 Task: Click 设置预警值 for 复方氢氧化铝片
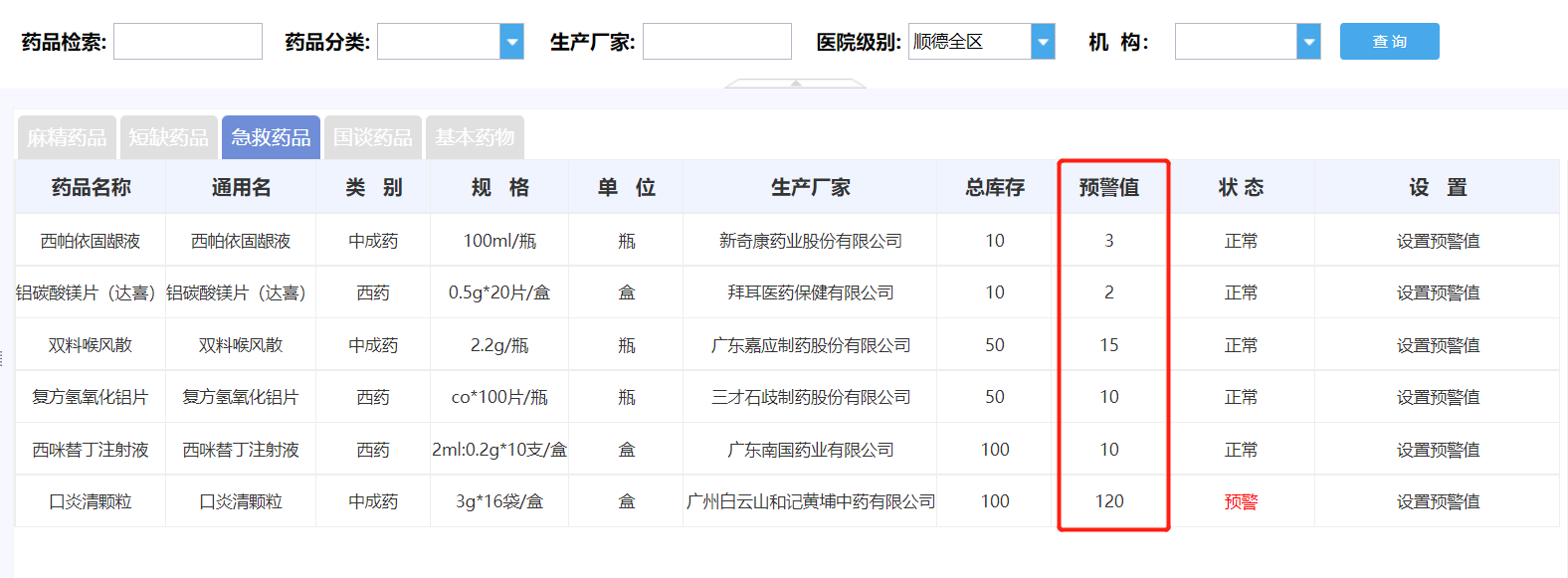(x=1438, y=397)
